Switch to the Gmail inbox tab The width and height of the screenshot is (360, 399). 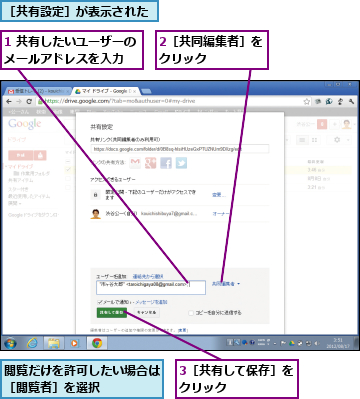tap(37, 91)
